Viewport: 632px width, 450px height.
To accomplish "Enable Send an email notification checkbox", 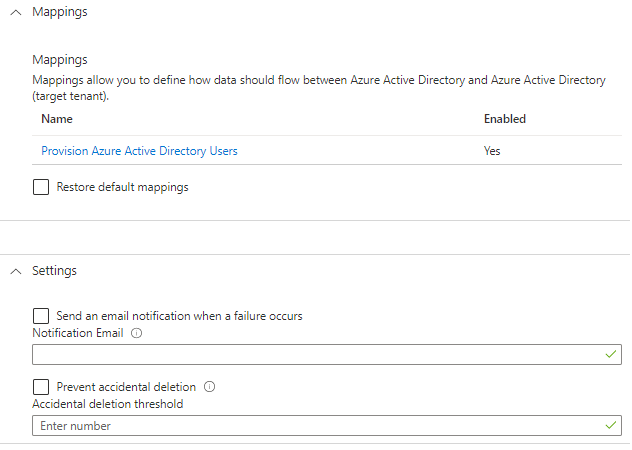I will coord(41,315).
